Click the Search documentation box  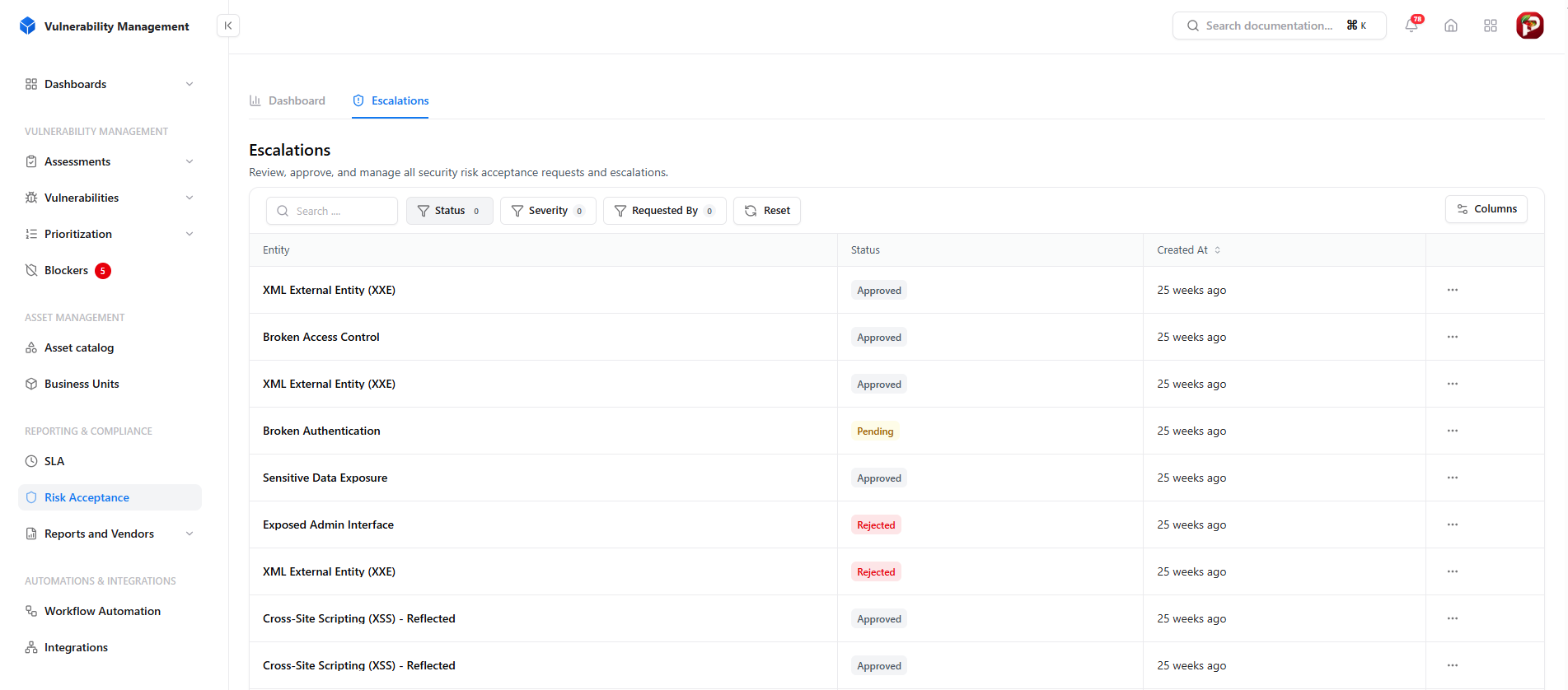click(x=1280, y=26)
